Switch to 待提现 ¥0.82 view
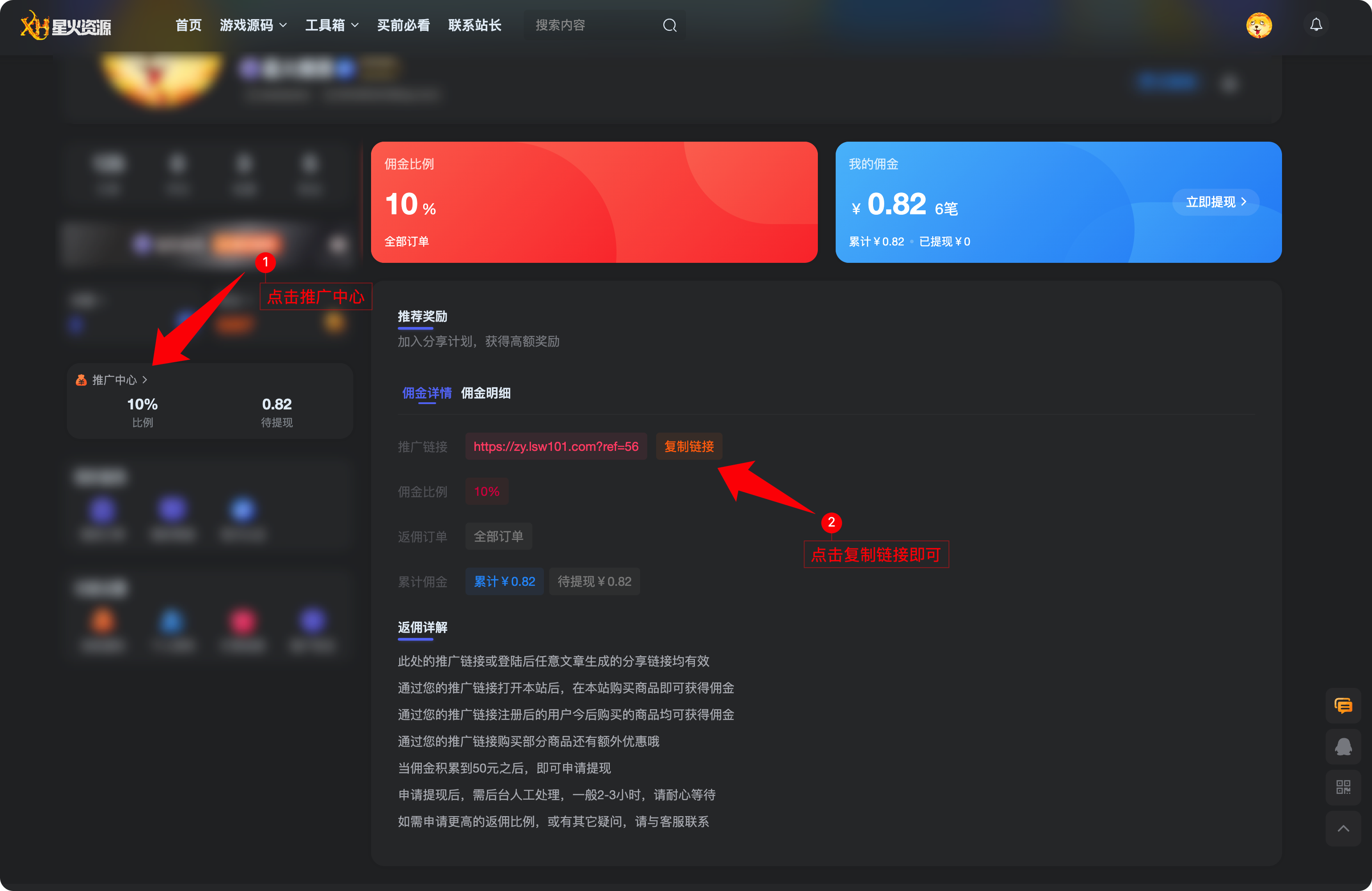 tap(594, 581)
